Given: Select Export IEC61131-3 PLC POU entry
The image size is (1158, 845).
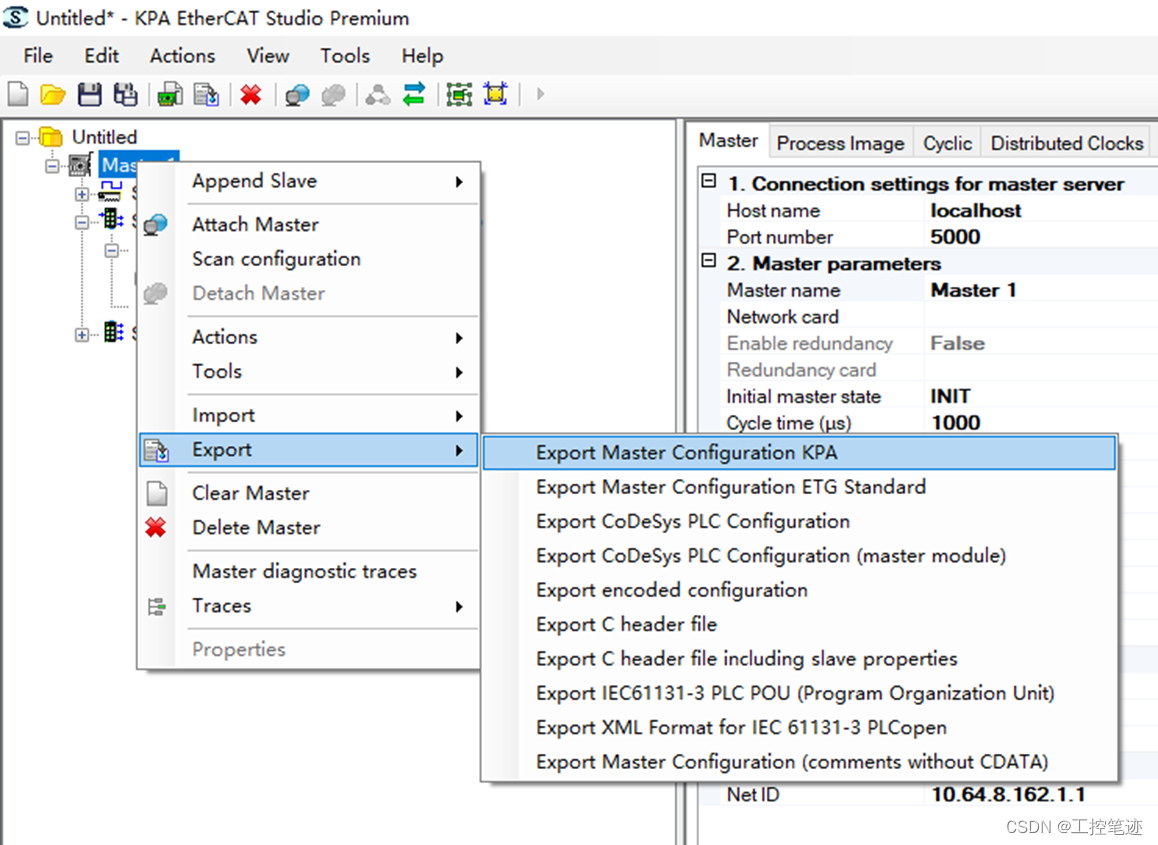Looking at the screenshot, I should [x=799, y=694].
